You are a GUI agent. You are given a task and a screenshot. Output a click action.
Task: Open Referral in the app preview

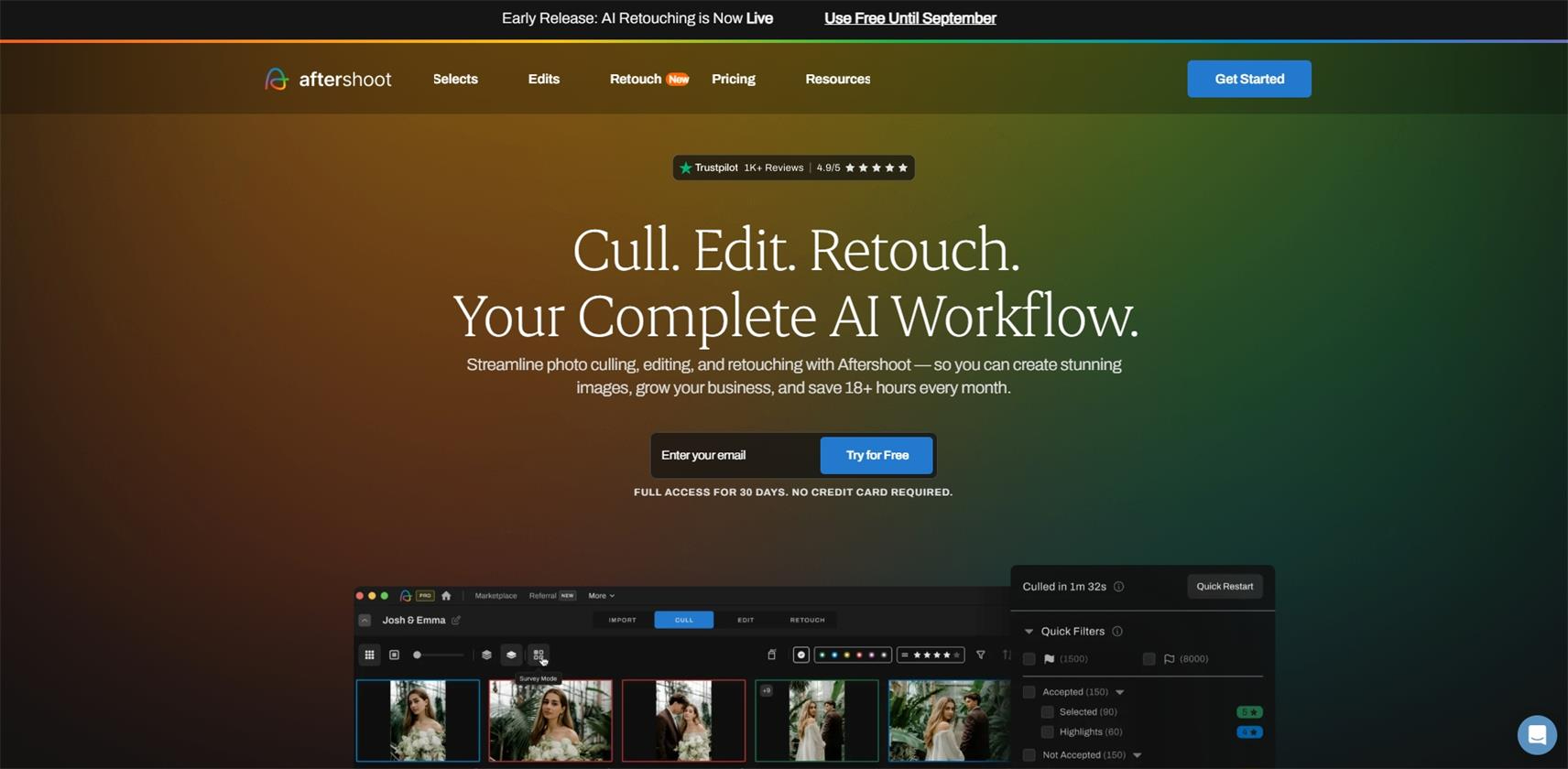pyautogui.click(x=542, y=596)
